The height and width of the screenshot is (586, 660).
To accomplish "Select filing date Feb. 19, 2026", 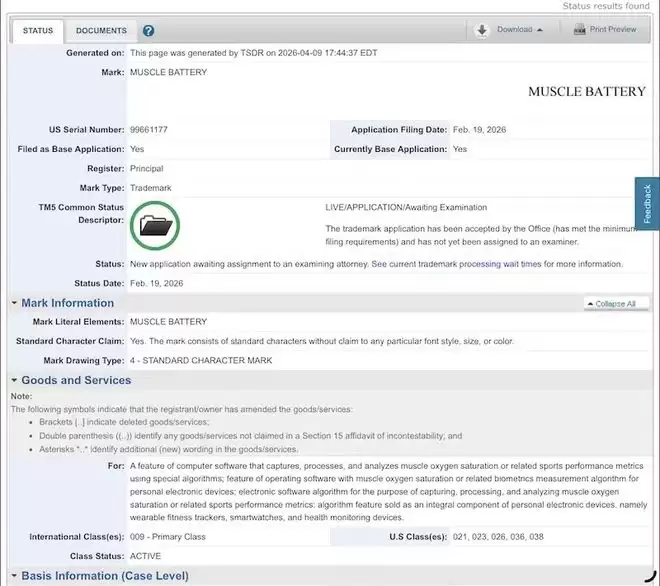I will 479,130.
